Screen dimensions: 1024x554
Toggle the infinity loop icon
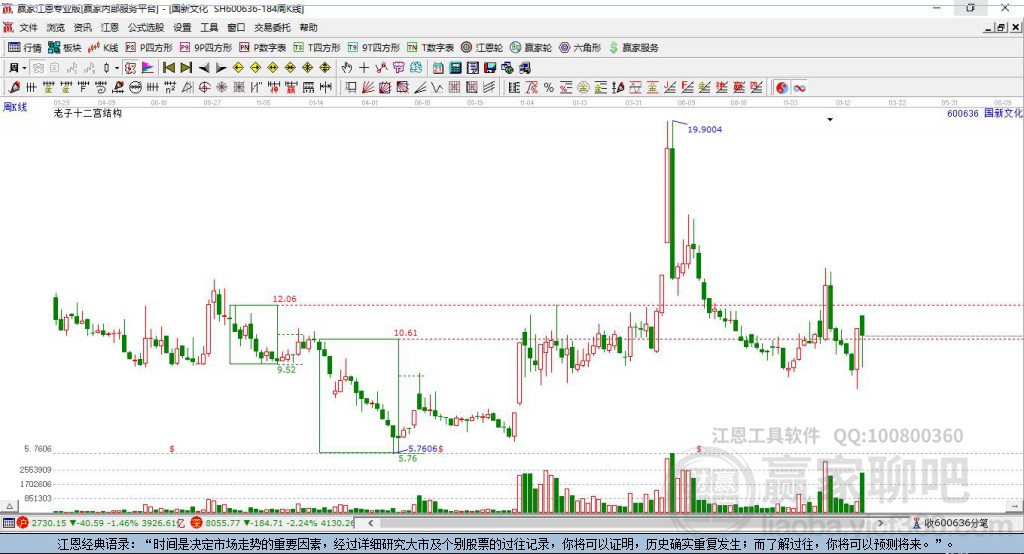click(x=799, y=88)
